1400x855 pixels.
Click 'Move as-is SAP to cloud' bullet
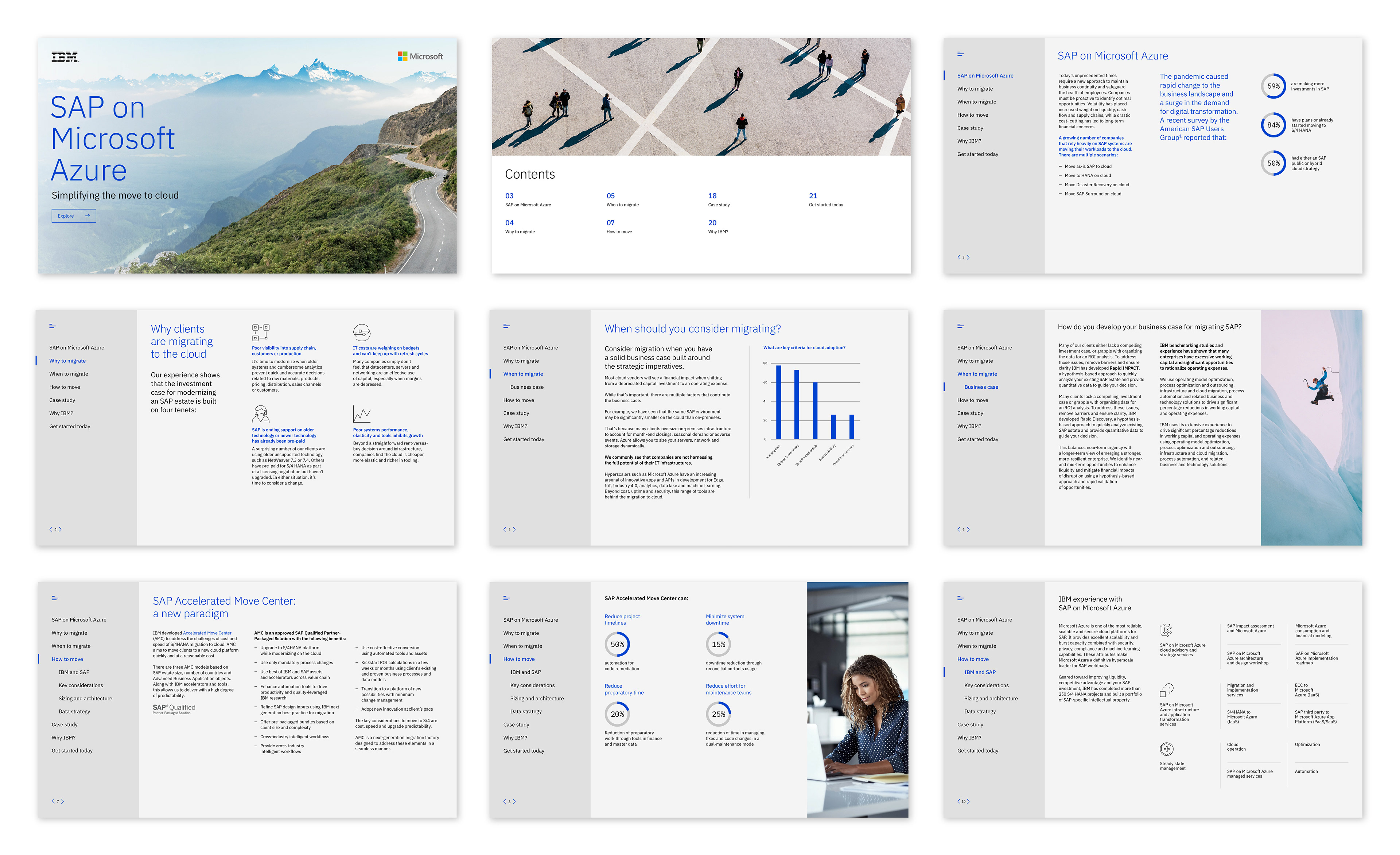coord(1088,167)
